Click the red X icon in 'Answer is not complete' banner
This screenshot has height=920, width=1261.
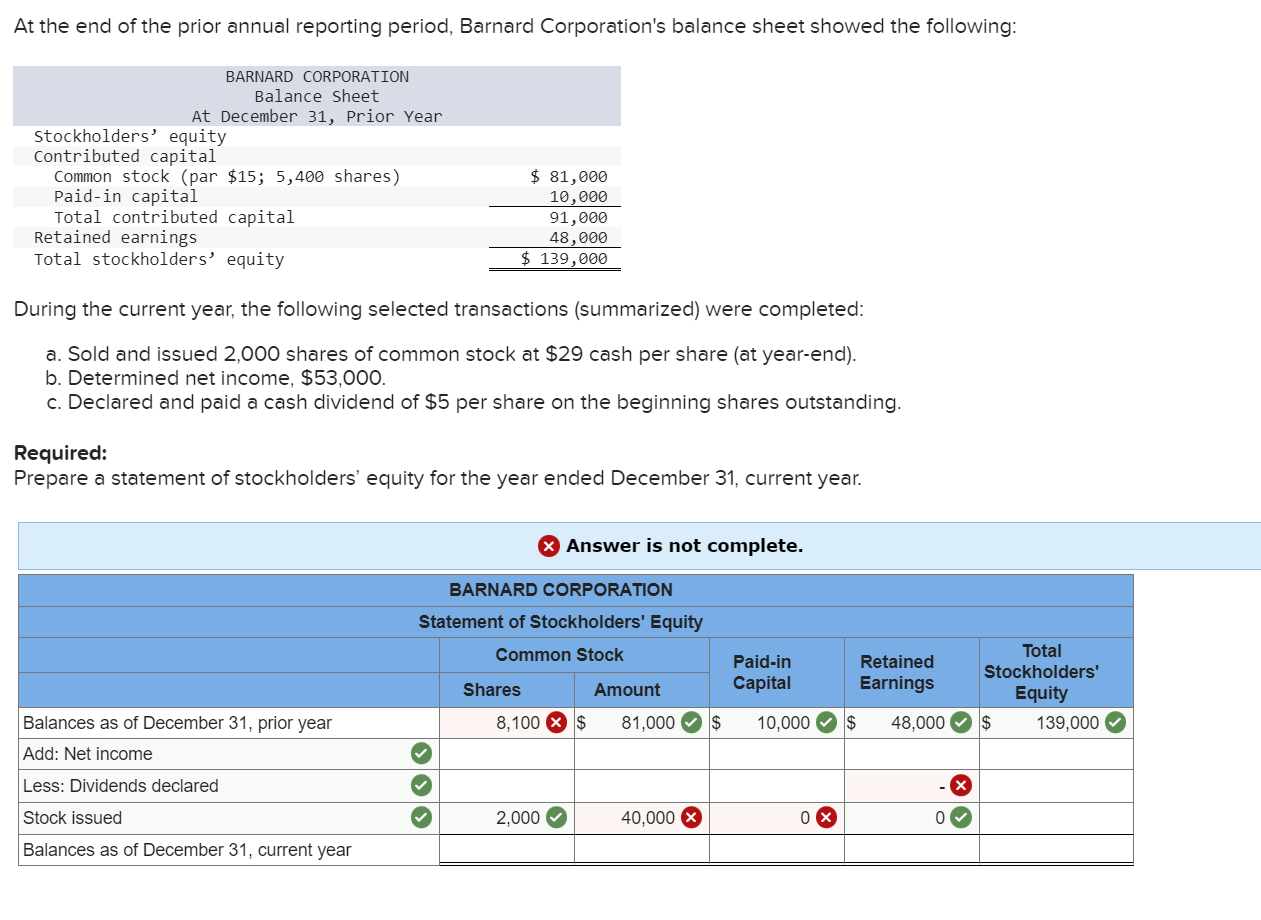(549, 546)
